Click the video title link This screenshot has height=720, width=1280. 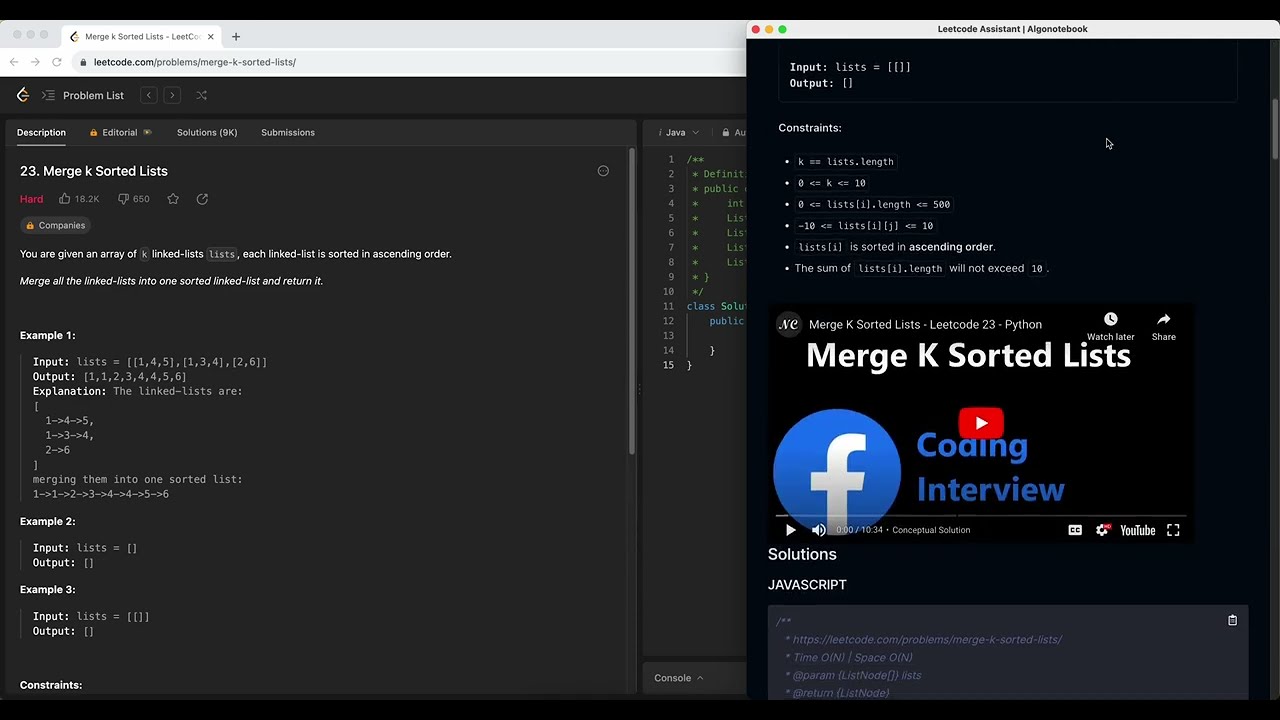coord(925,324)
